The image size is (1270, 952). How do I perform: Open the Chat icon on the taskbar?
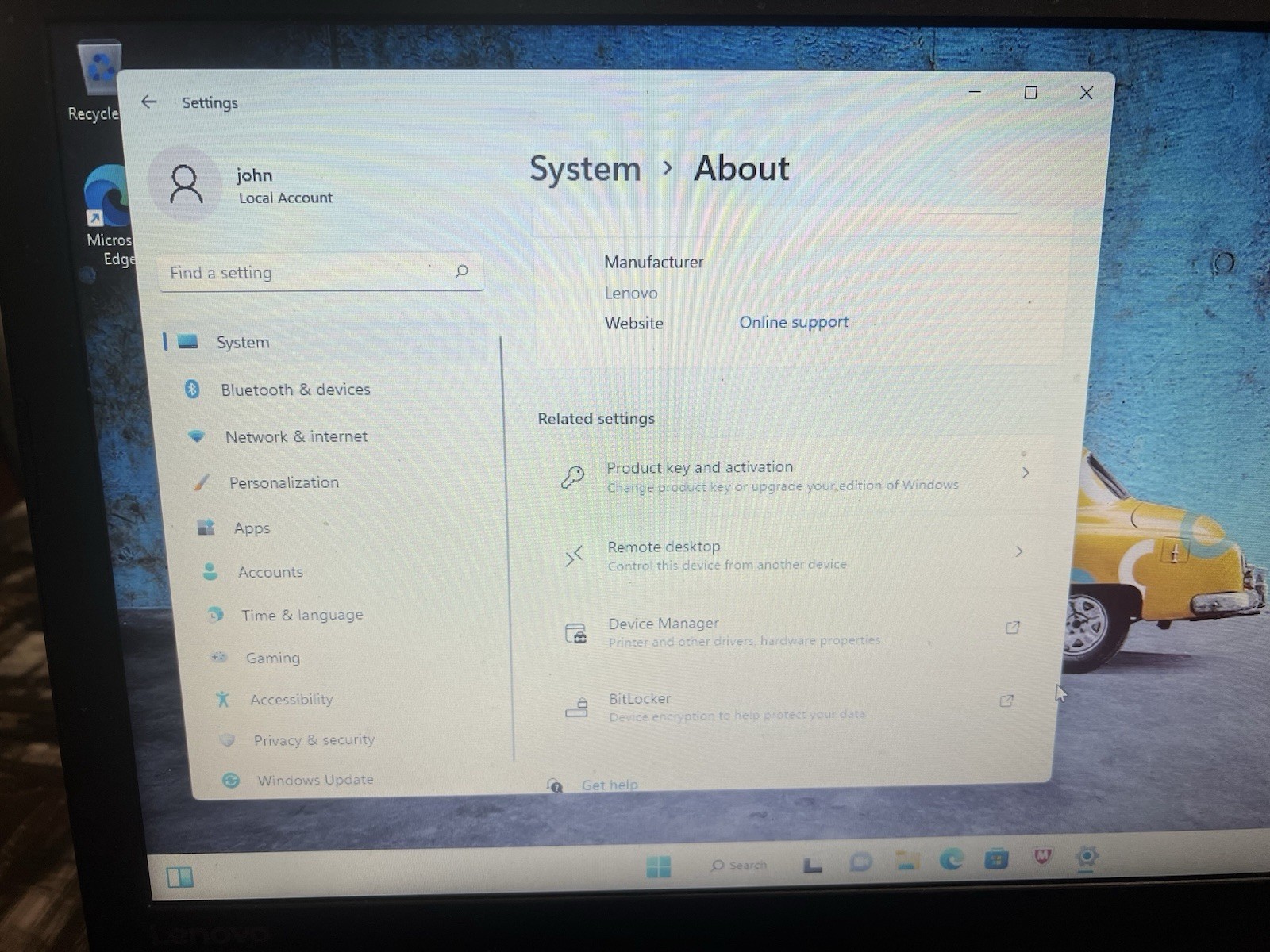[x=860, y=862]
